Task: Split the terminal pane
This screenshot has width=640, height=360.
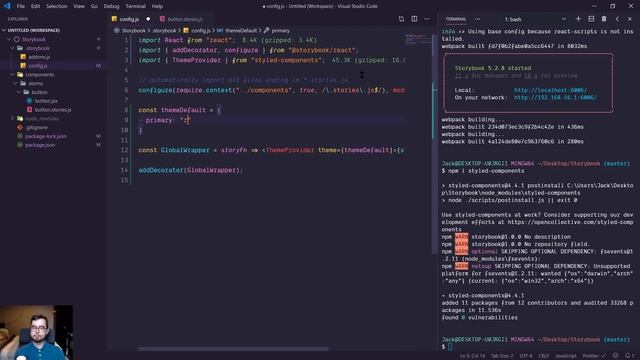Action: pos(591,19)
